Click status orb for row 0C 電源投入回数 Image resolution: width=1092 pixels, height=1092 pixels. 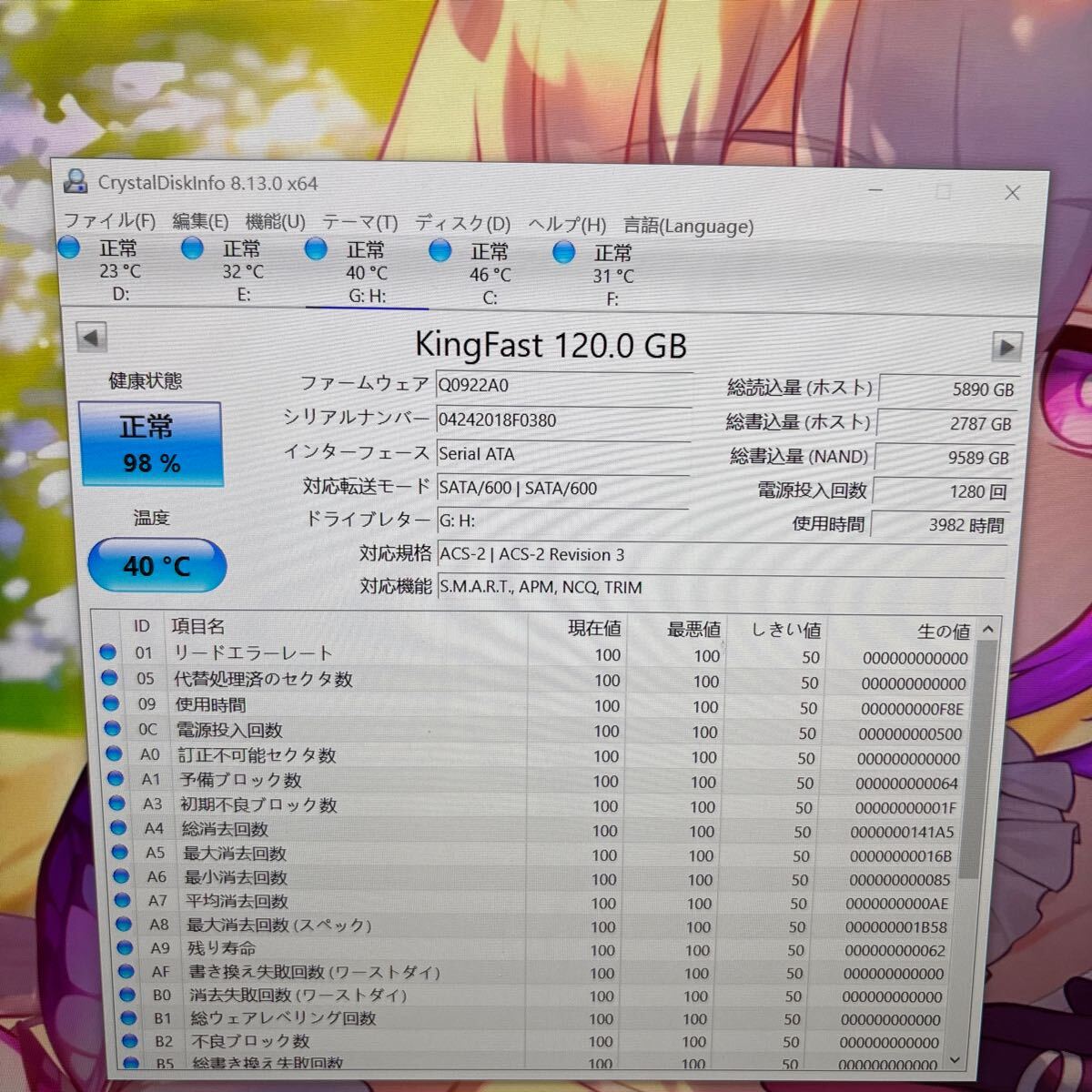(113, 729)
